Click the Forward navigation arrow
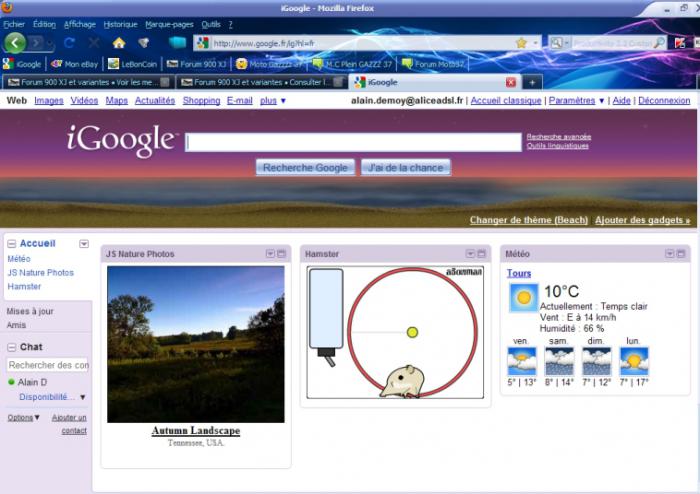 [37, 43]
